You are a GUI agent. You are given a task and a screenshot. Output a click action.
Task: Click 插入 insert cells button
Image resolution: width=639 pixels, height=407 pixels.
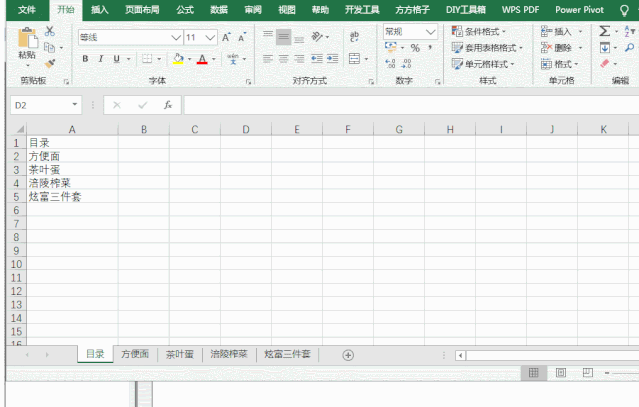click(561, 32)
